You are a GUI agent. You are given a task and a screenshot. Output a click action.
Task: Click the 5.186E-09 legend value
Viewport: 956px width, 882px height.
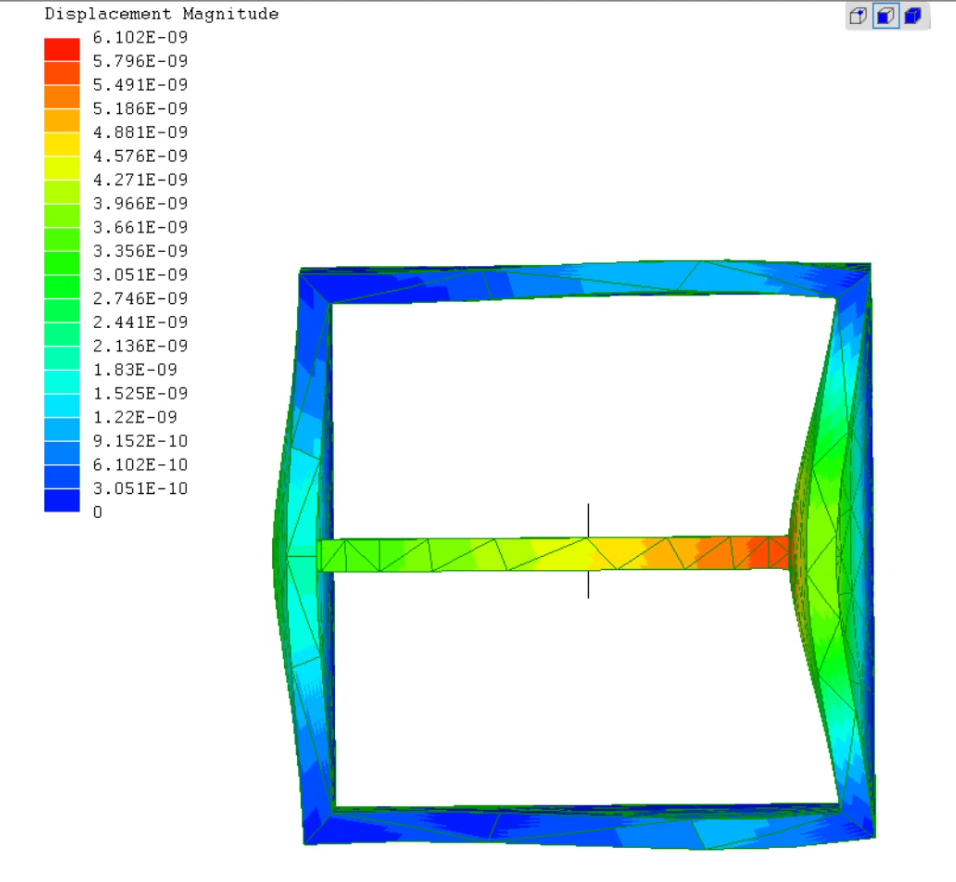[x=140, y=109]
